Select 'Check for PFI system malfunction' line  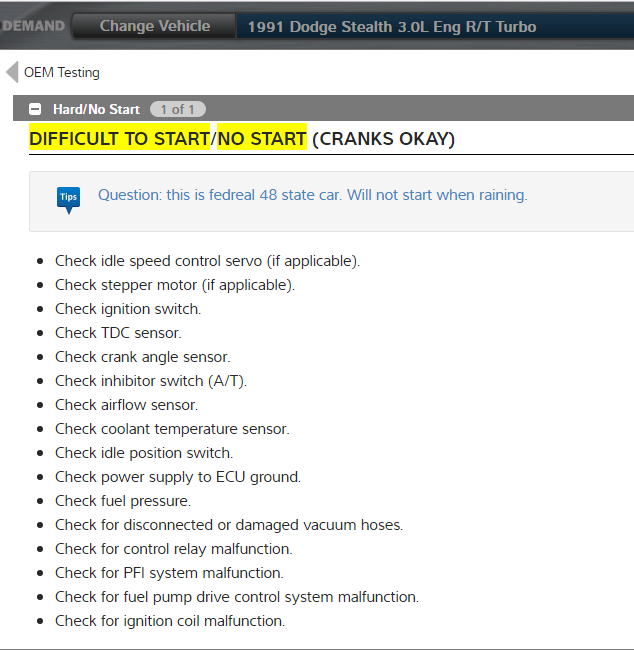coord(169,573)
